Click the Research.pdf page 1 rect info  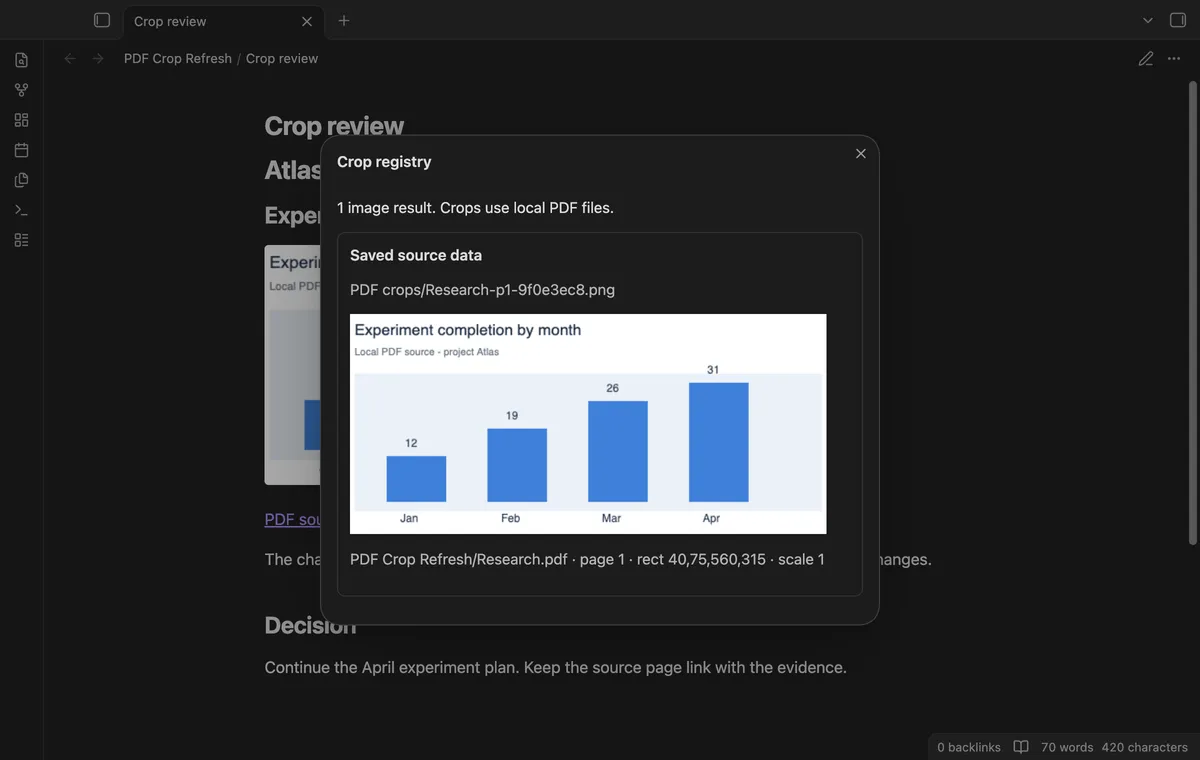coord(587,559)
